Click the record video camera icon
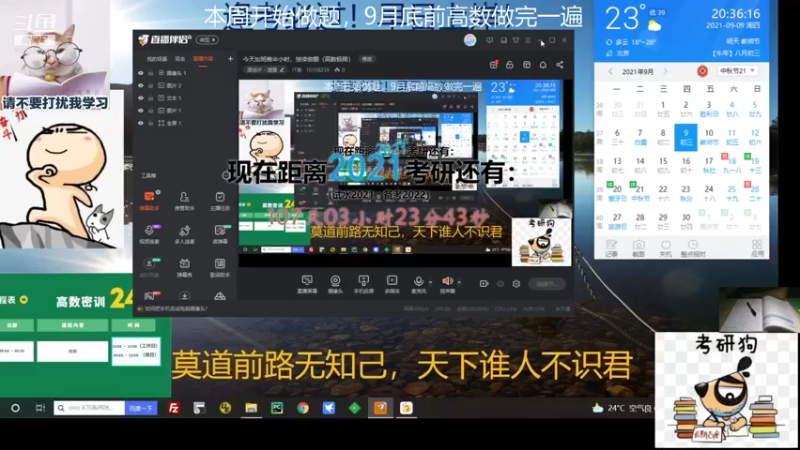 [484, 284]
